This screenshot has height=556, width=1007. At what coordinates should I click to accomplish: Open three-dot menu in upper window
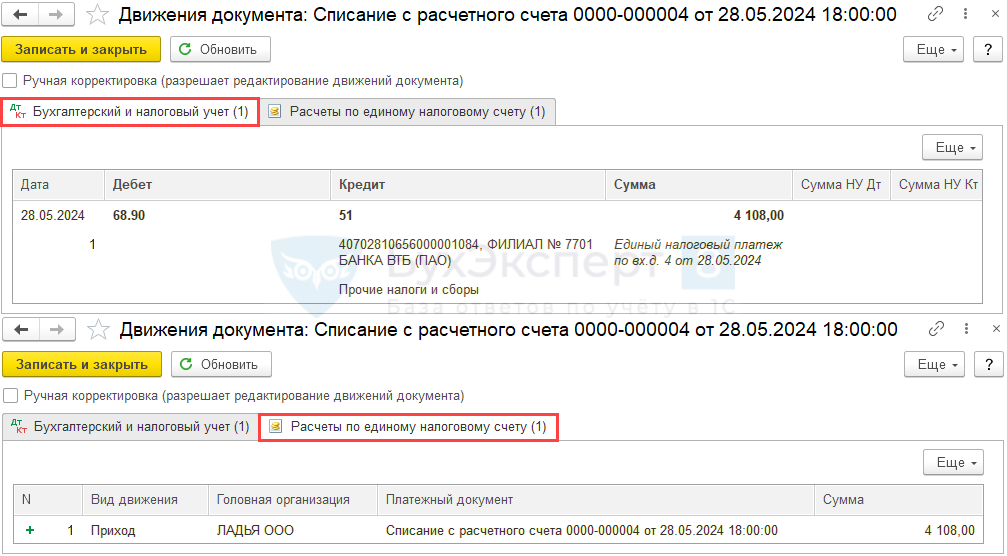tap(965, 13)
